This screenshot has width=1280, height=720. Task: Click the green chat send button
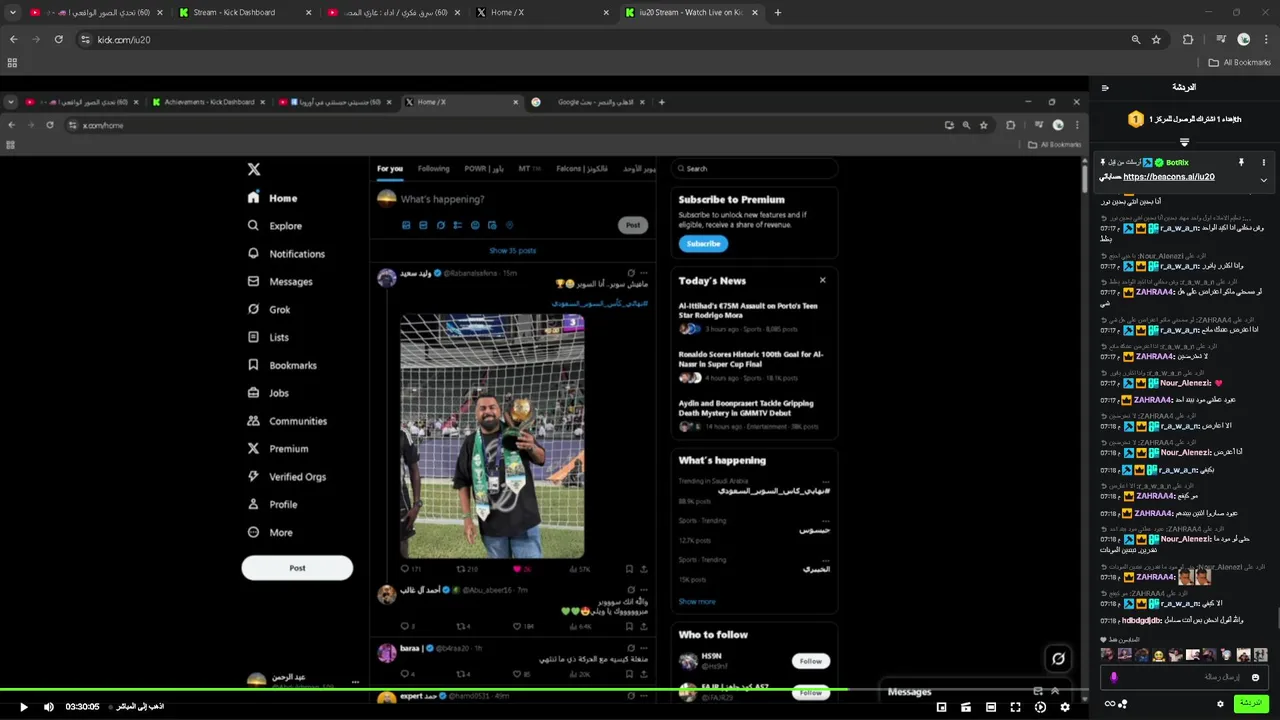[1251, 703]
